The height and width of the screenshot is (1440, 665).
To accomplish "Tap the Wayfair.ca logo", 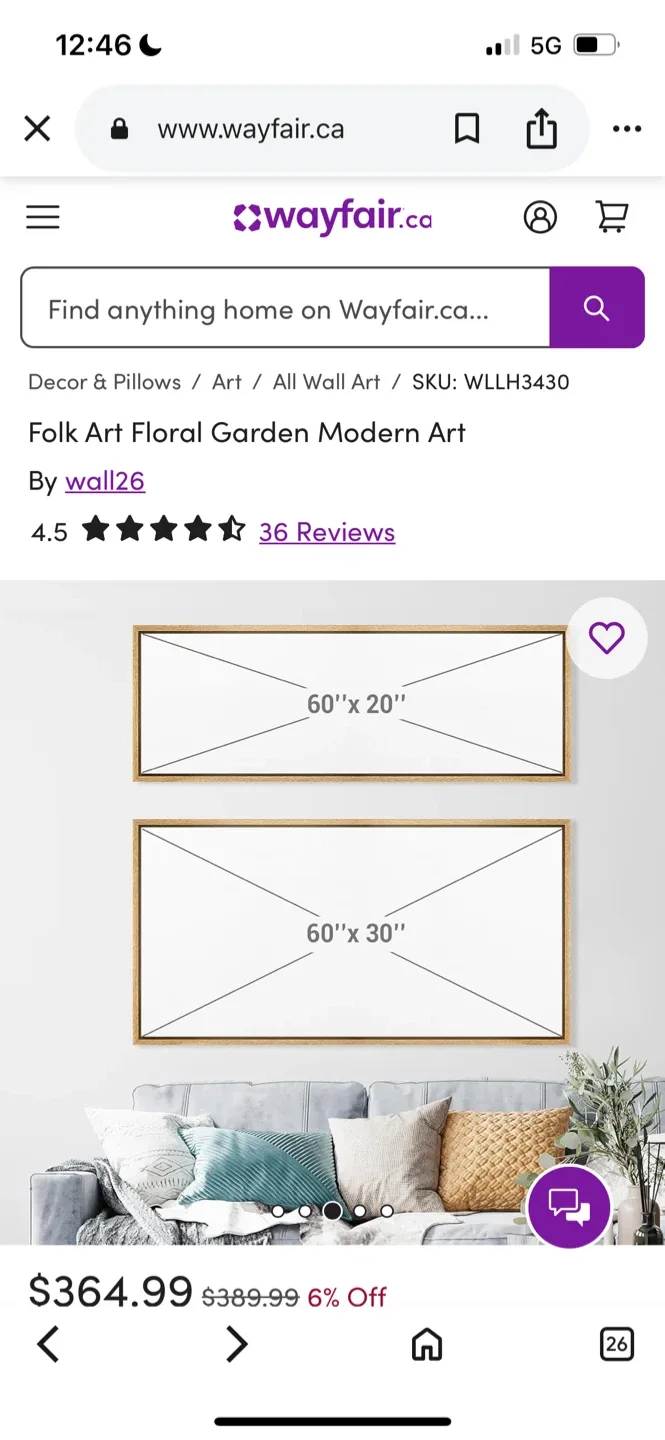I will click(332, 217).
